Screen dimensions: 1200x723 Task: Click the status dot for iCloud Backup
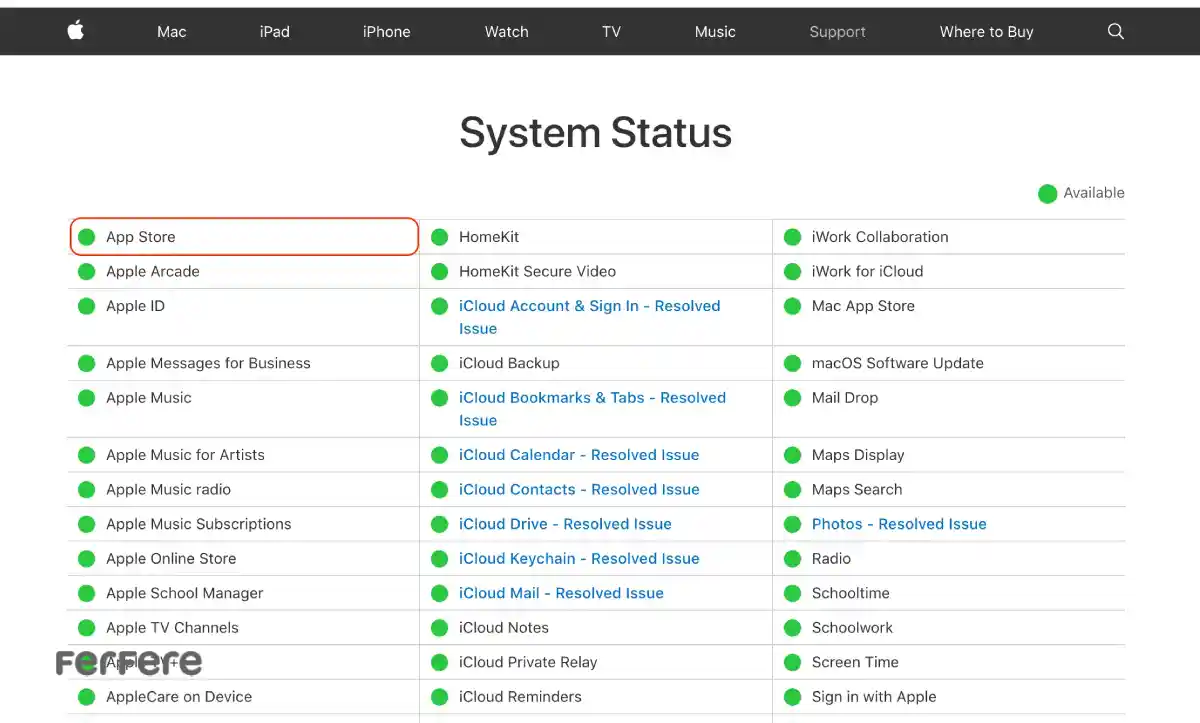439,363
